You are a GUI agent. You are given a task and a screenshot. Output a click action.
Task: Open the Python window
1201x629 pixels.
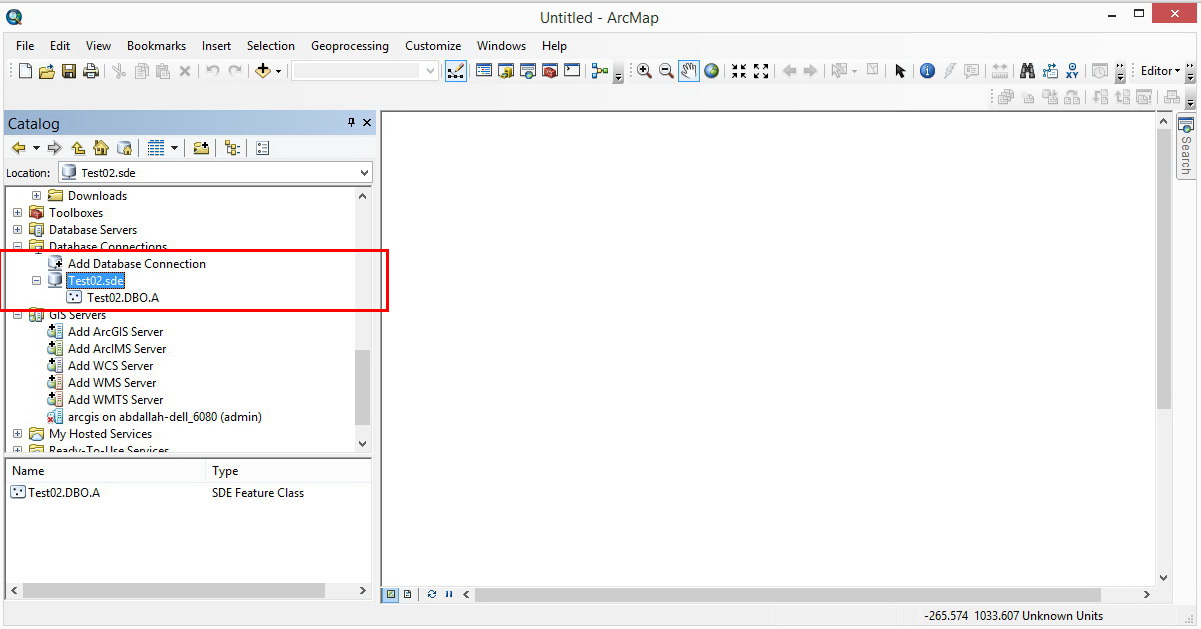(572, 71)
